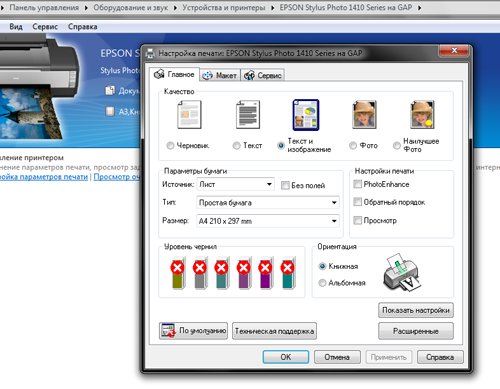Switch to the Макет tab
The image size is (500, 389).
[220, 76]
